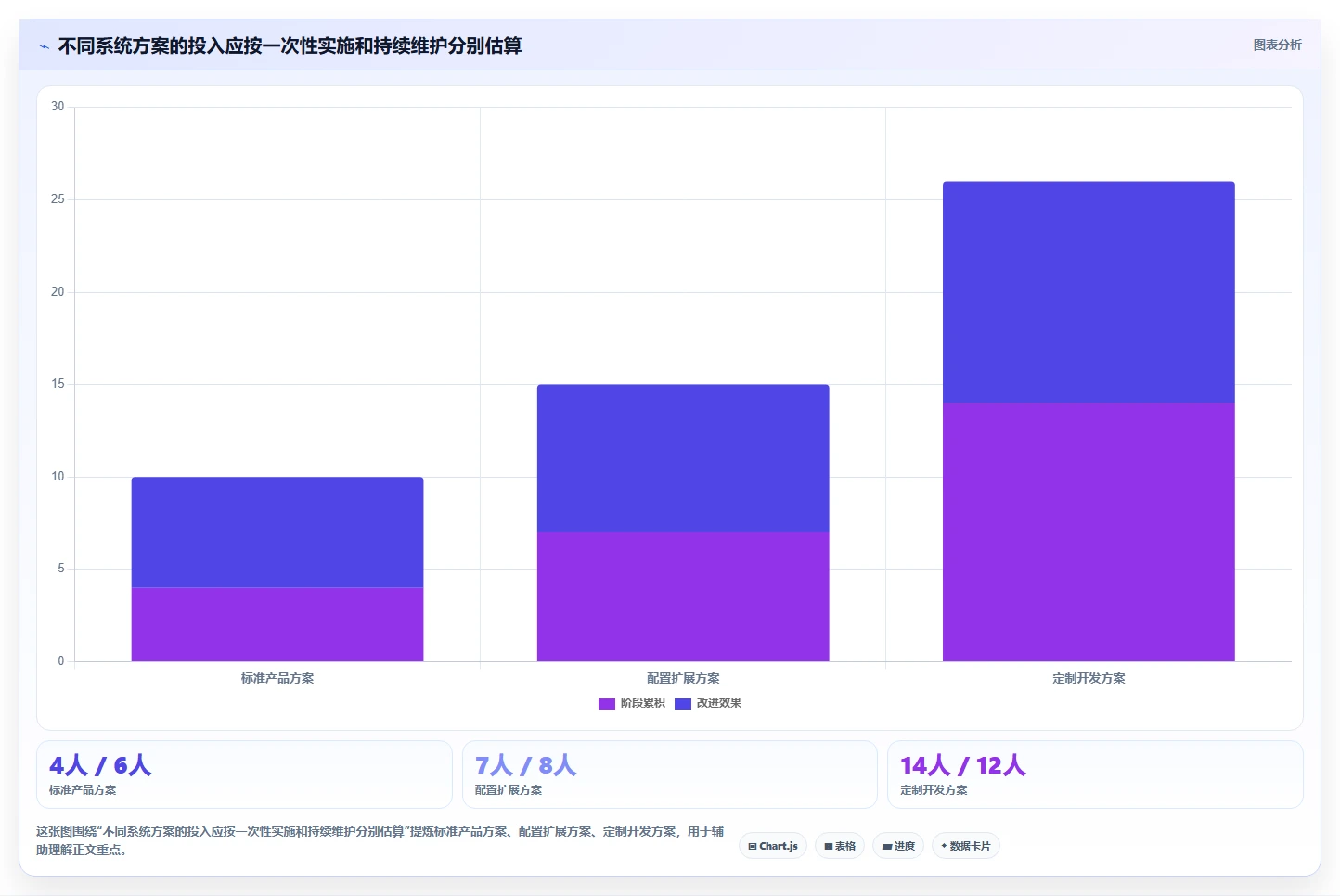The image size is (1340, 896).
Task: Click the 图表分析 label in header
Action: pos(1277,45)
